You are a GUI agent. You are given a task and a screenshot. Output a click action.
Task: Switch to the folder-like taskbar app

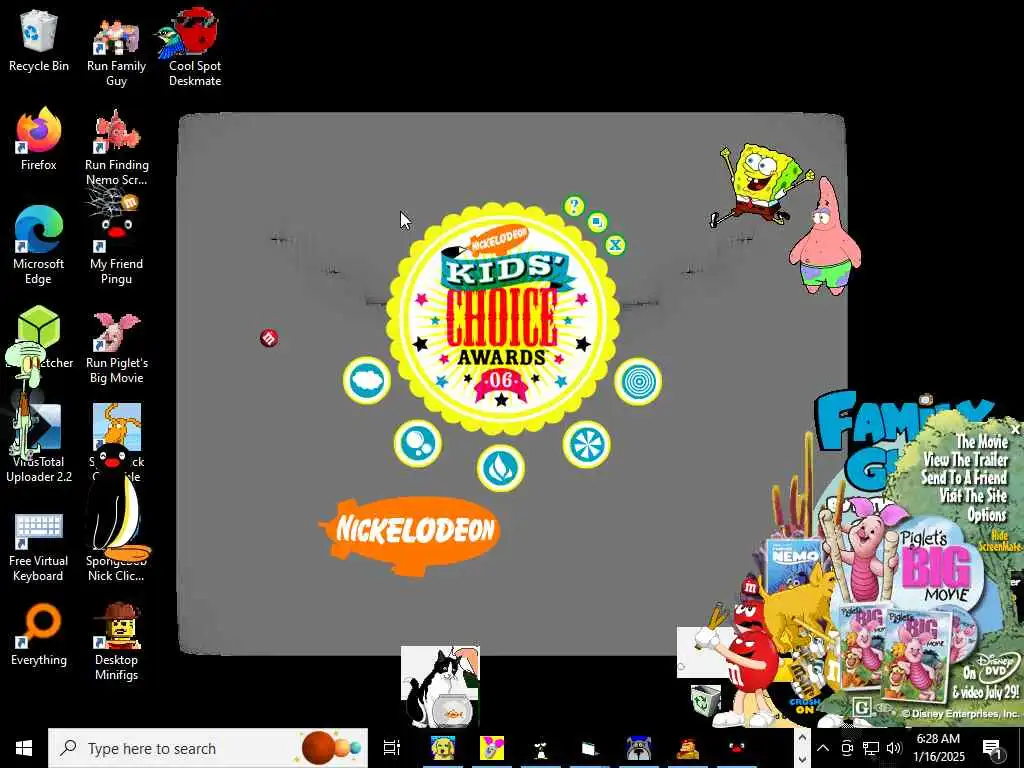[590, 748]
